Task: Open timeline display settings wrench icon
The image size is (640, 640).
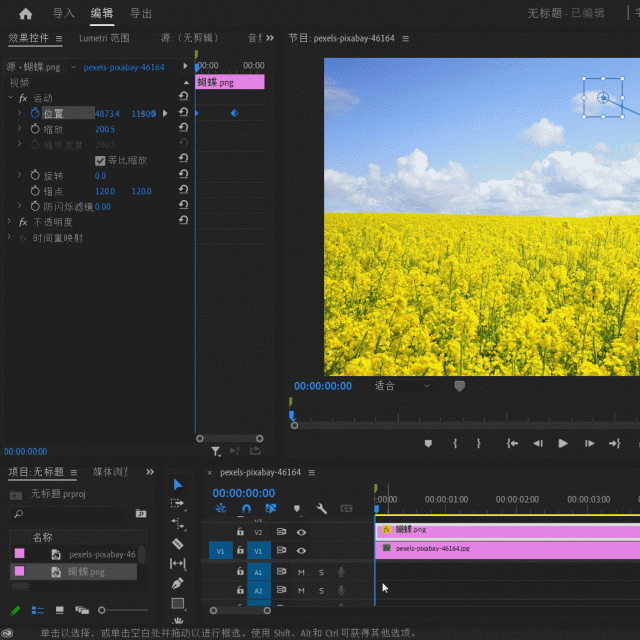Action: [x=322, y=509]
